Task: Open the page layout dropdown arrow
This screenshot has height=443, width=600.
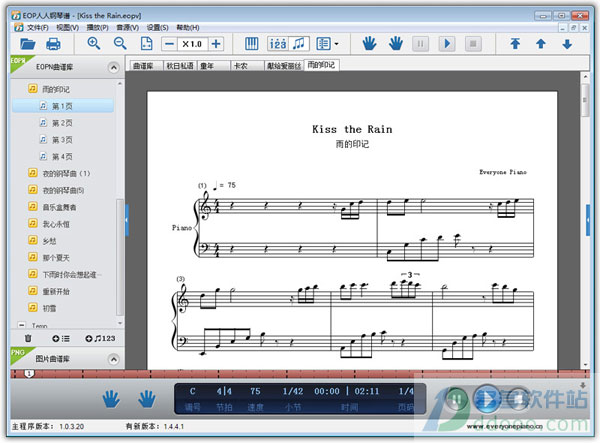Action: (336, 44)
